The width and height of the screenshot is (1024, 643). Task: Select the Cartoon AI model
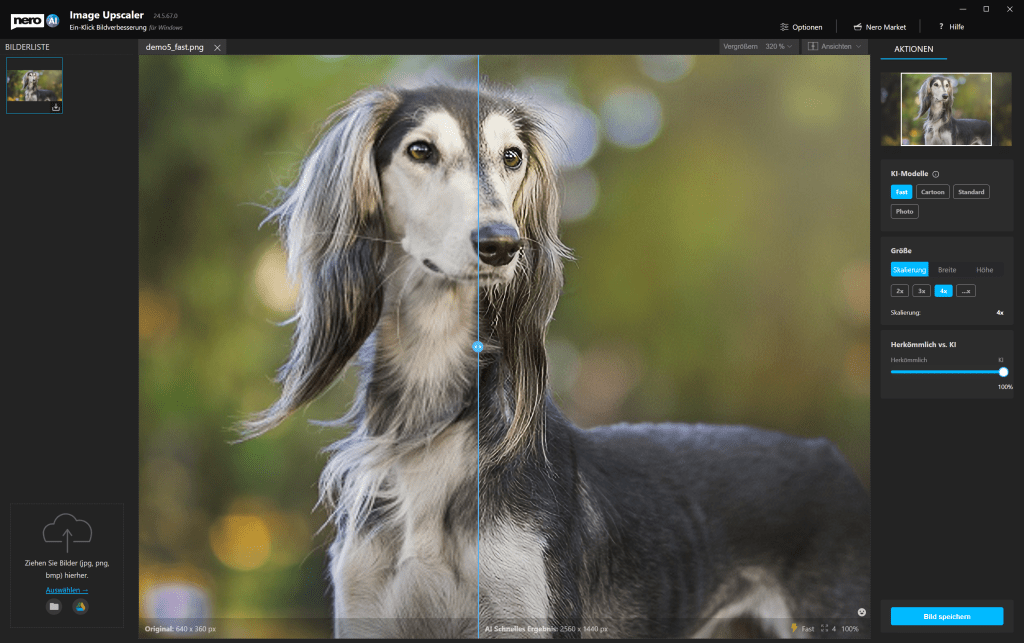(x=932, y=192)
